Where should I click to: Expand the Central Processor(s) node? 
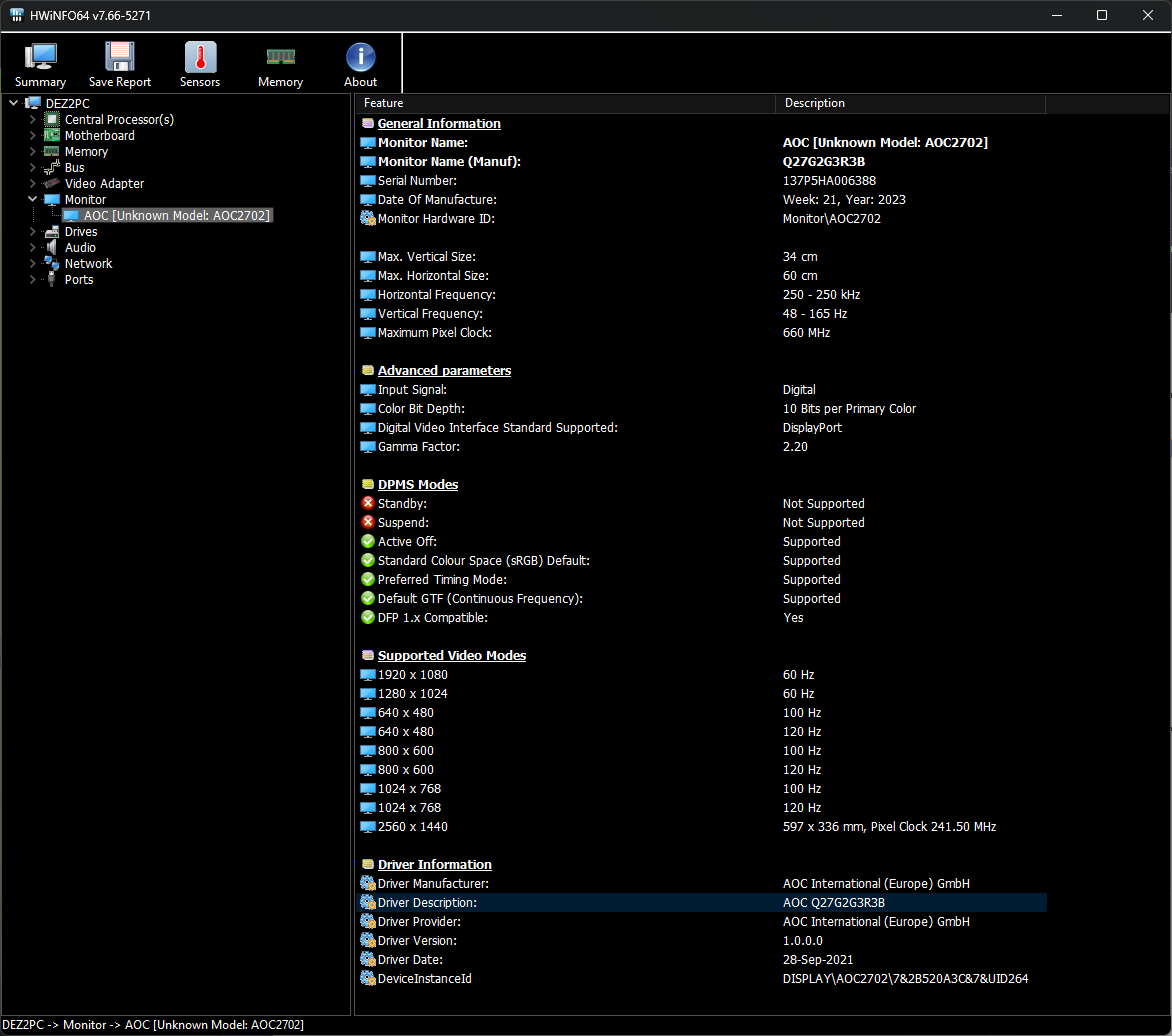pos(32,120)
